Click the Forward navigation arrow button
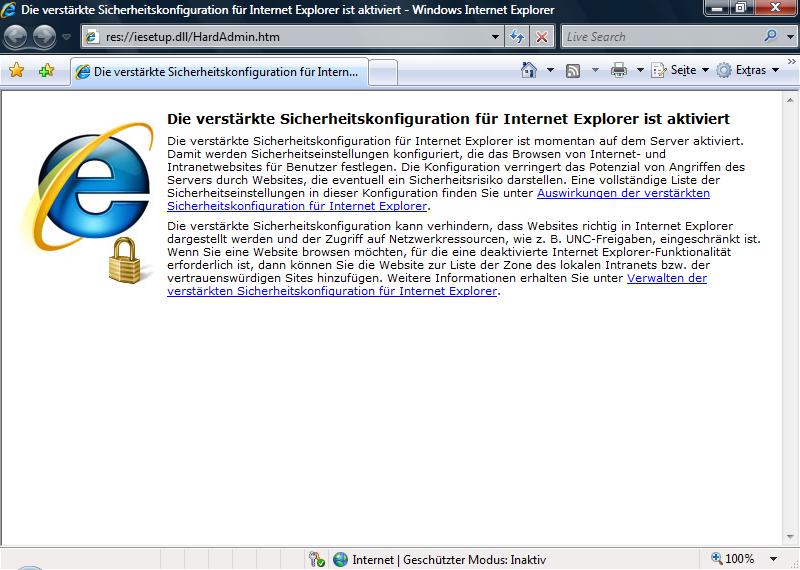This screenshot has height=570, width=800. coord(44,37)
